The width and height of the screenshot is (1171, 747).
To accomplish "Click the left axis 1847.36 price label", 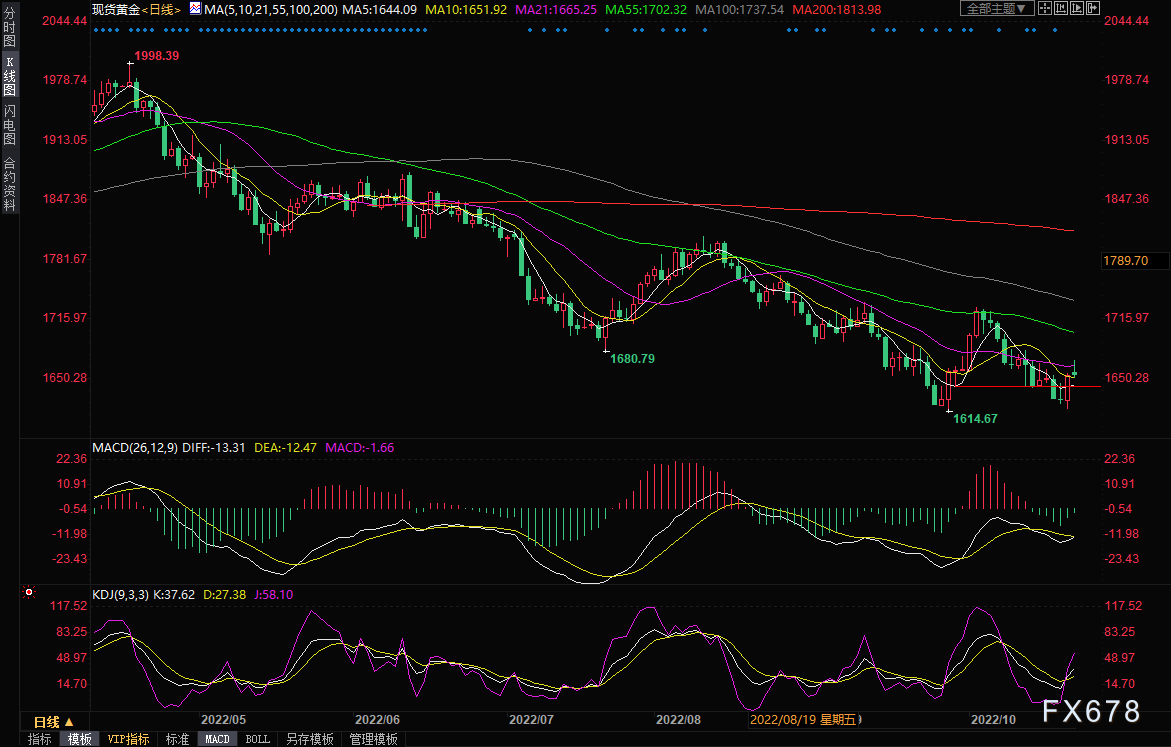I will tap(65, 199).
